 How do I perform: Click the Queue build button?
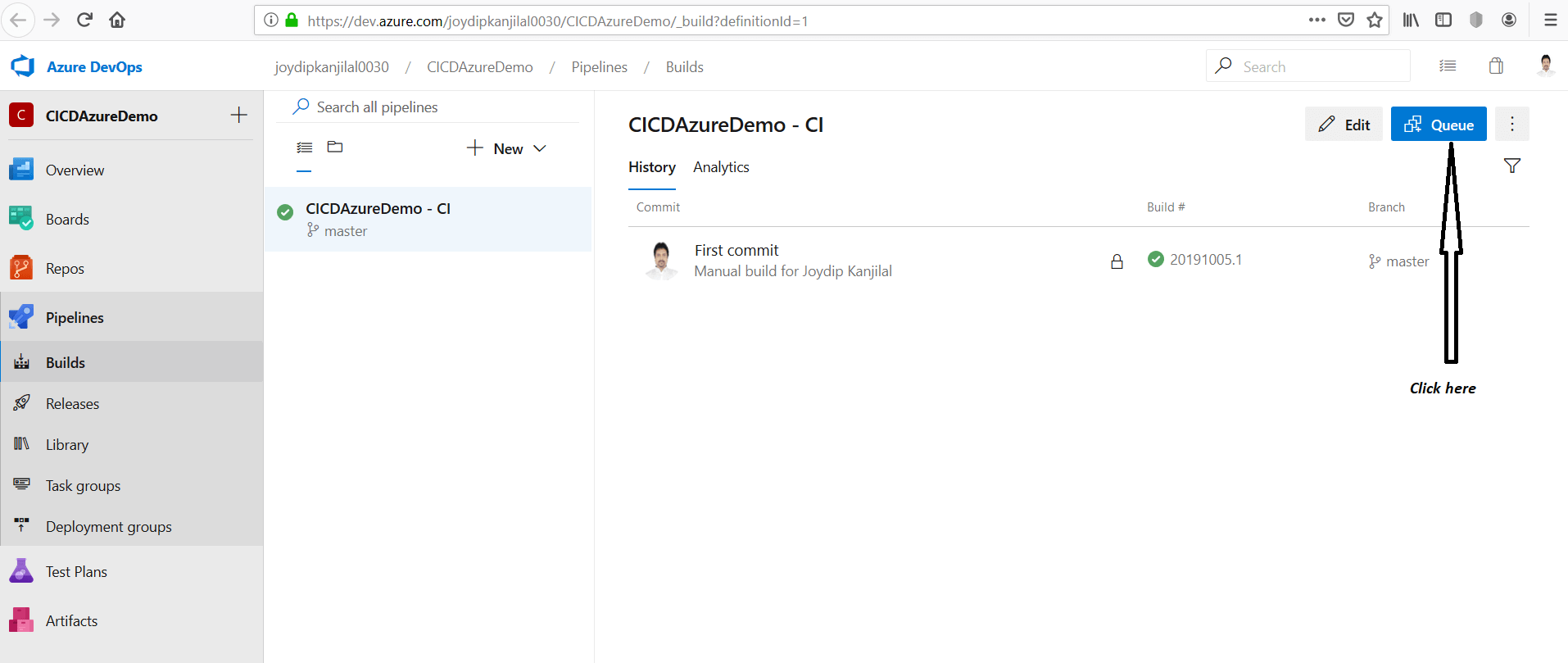(1439, 124)
